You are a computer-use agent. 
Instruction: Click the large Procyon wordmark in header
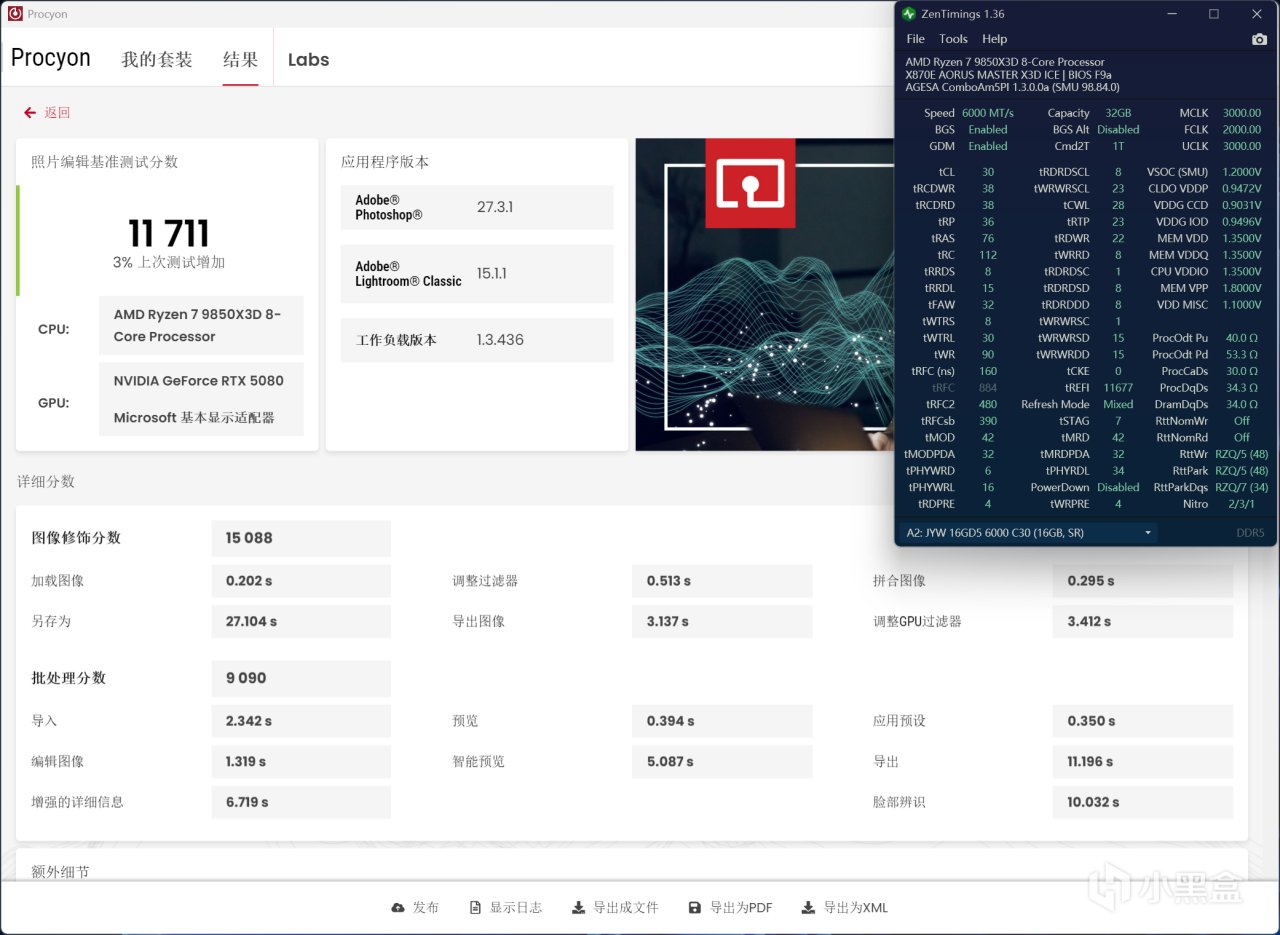tap(51, 58)
